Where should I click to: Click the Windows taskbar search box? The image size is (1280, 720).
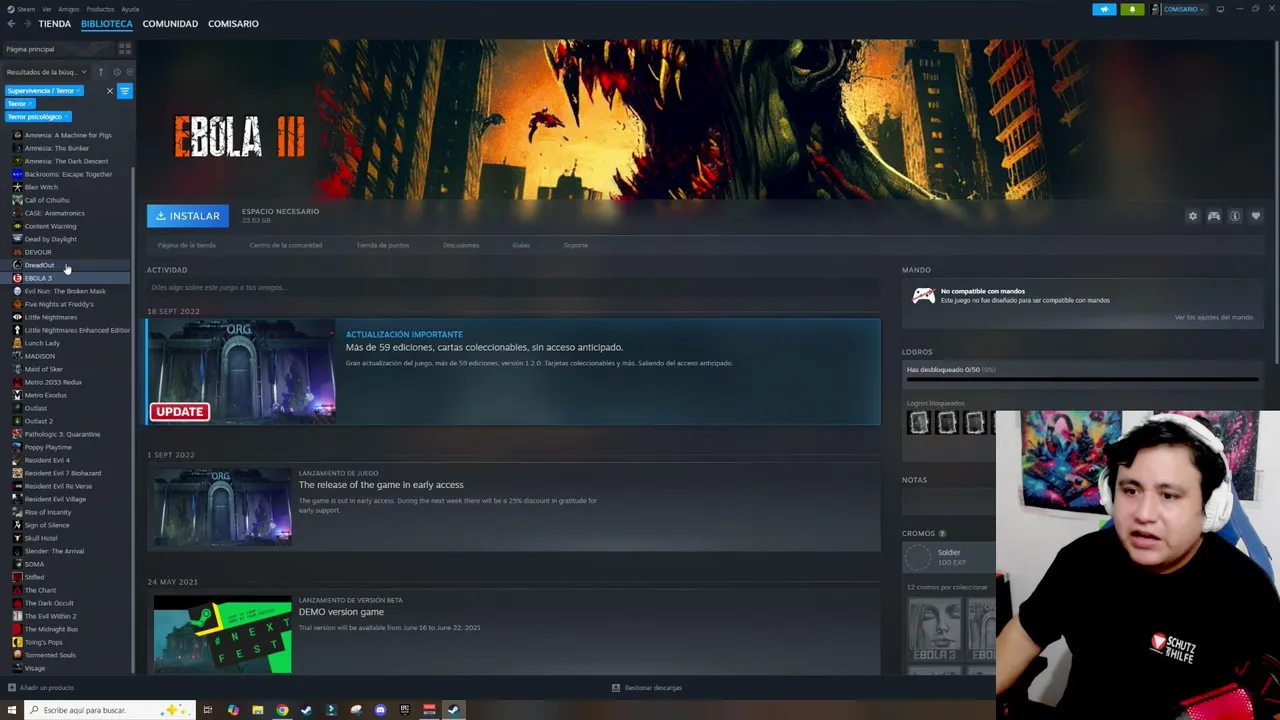point(108,710)
